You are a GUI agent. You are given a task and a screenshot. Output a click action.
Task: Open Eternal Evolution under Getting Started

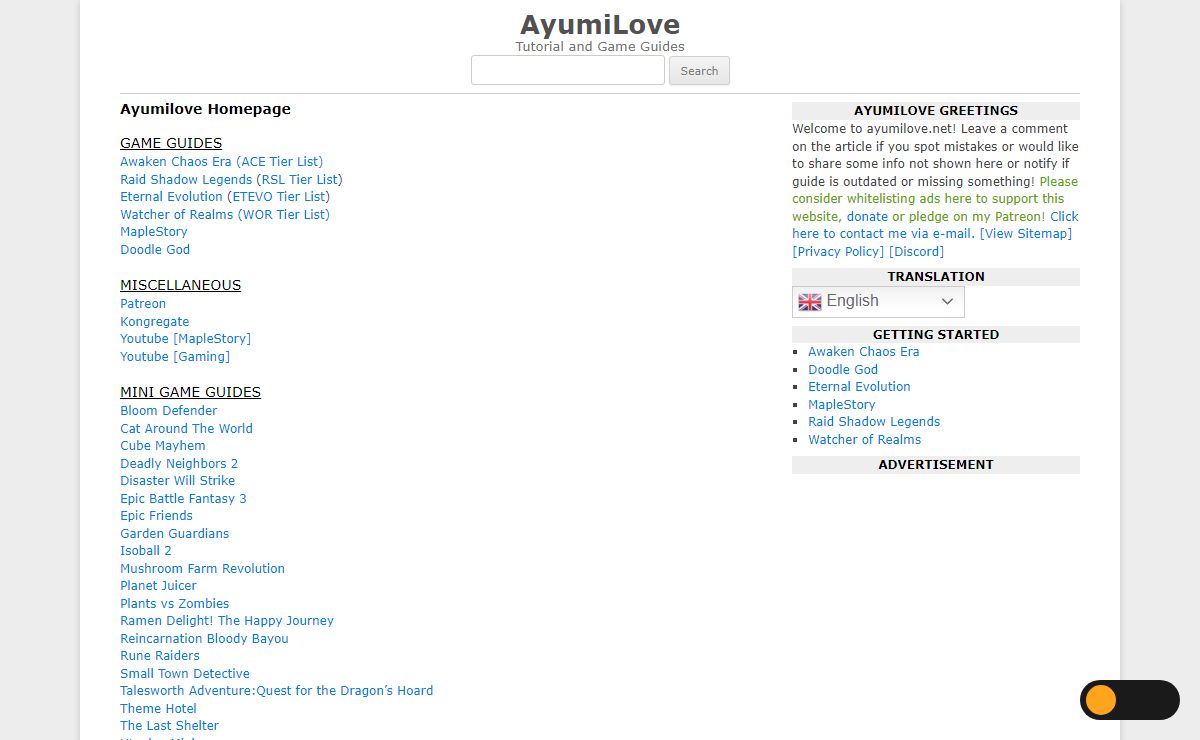pyautogui.click(x=859, y=387)
